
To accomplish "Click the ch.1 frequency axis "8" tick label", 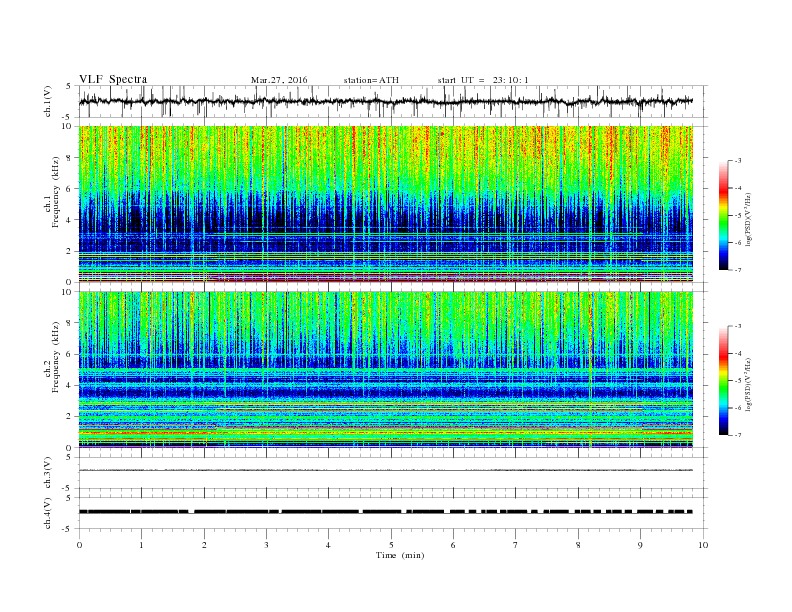I will click(69, 158).
